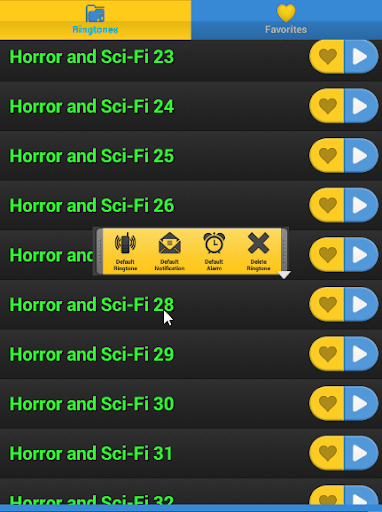Click play button on Sci-Fi 26

(x=361, y=205)
